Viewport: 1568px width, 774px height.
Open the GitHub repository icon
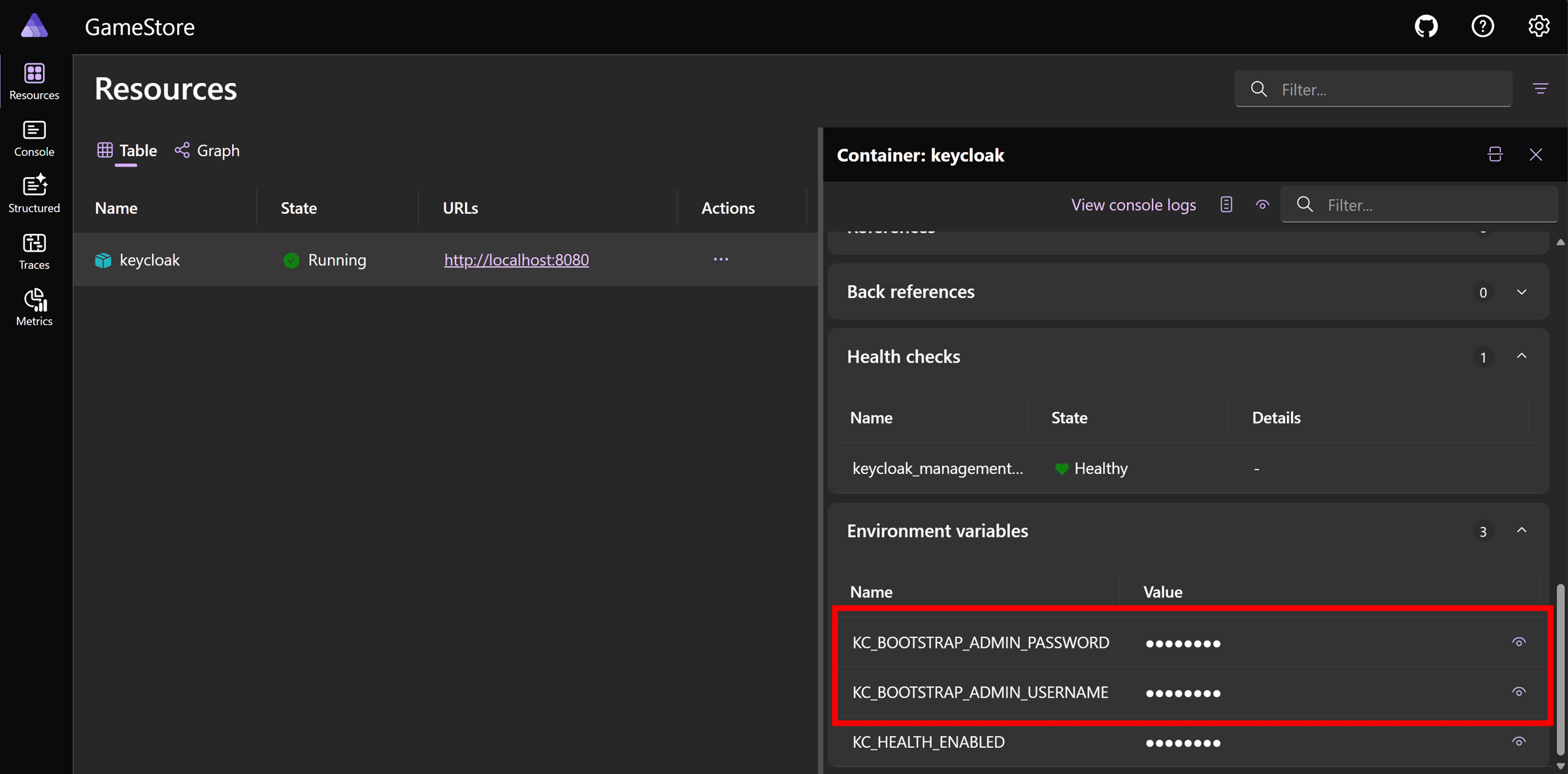point(1426,26)
